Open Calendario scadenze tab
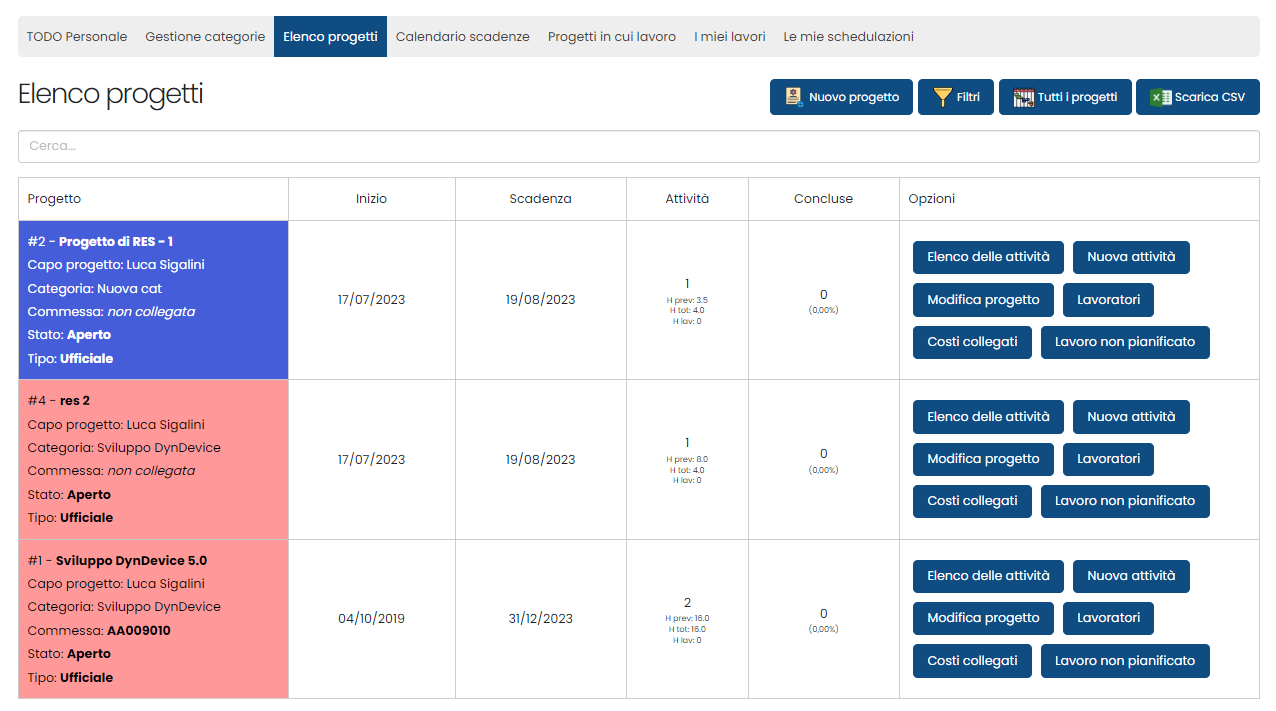This screenshot has width=1276, height=711. pos(462,37)
